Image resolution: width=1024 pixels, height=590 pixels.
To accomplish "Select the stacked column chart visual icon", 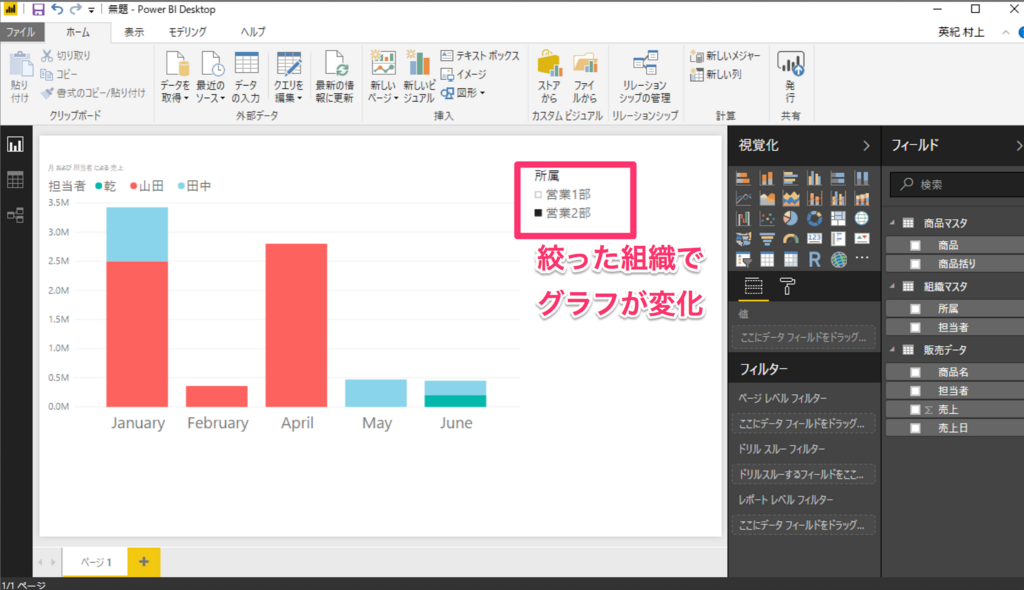I will pyautogui.click(x=767, y=178).
